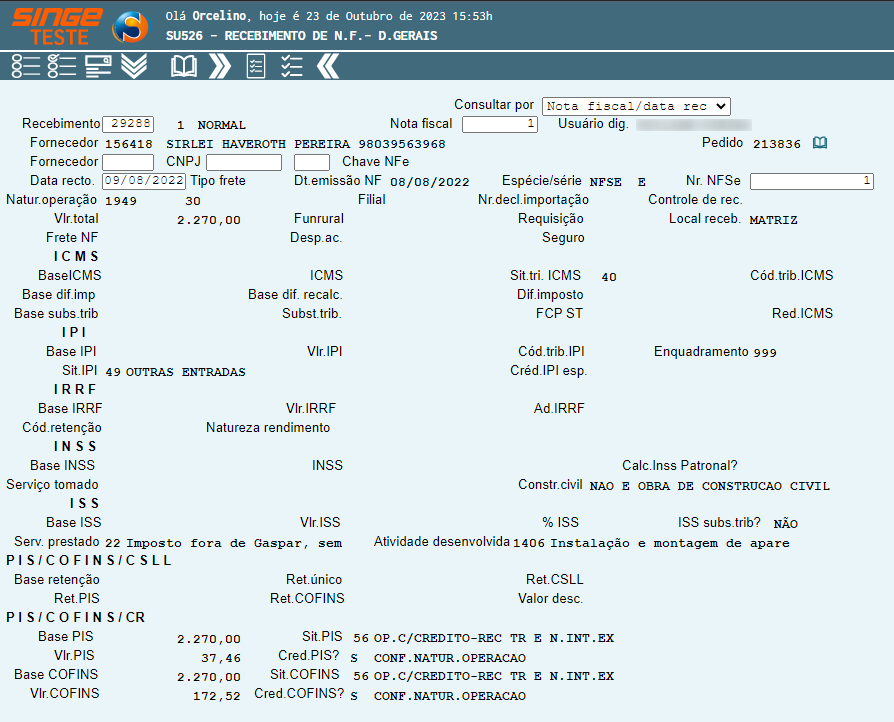Click the empty Fornecedor input field
The height and width of the screenshot is (722, 894).
tap(128, 162)
